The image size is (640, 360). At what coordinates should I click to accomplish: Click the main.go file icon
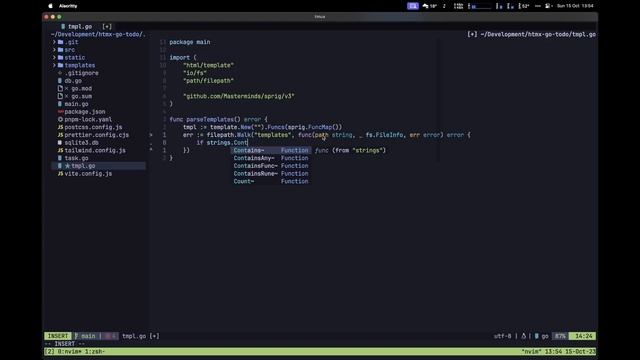point(60,104)
